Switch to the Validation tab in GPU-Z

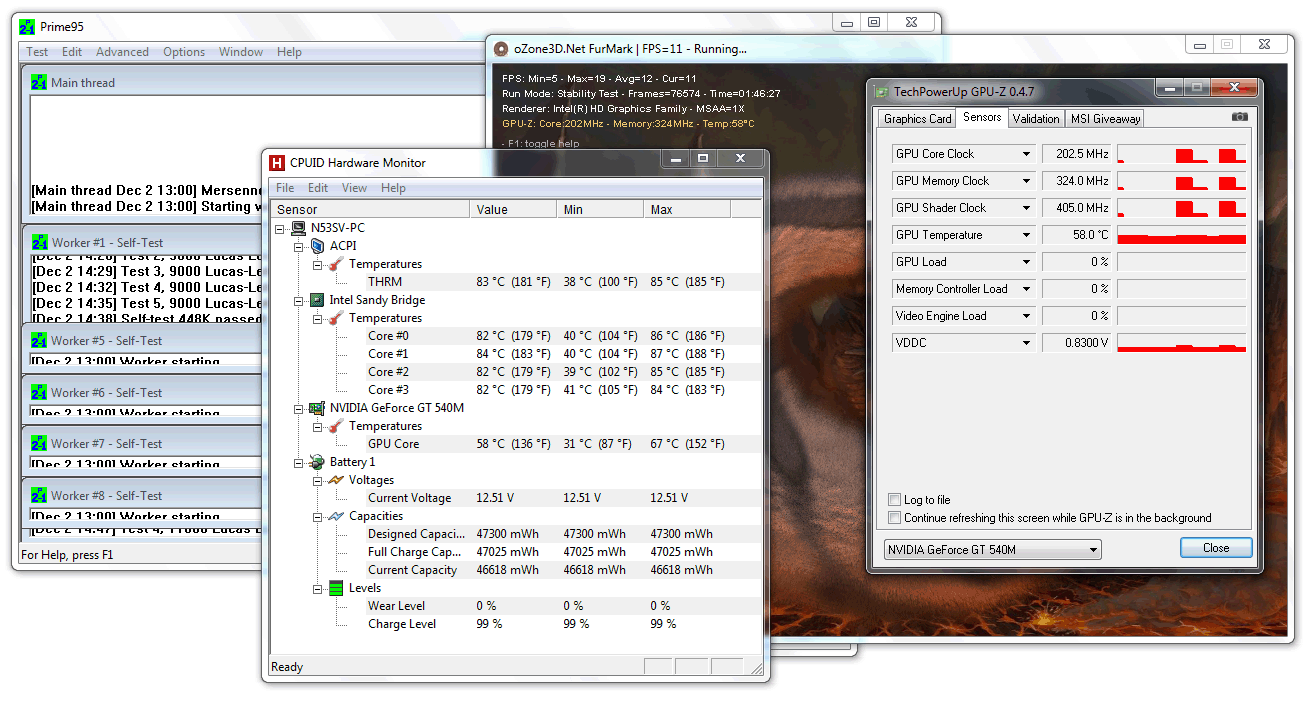1035,118
